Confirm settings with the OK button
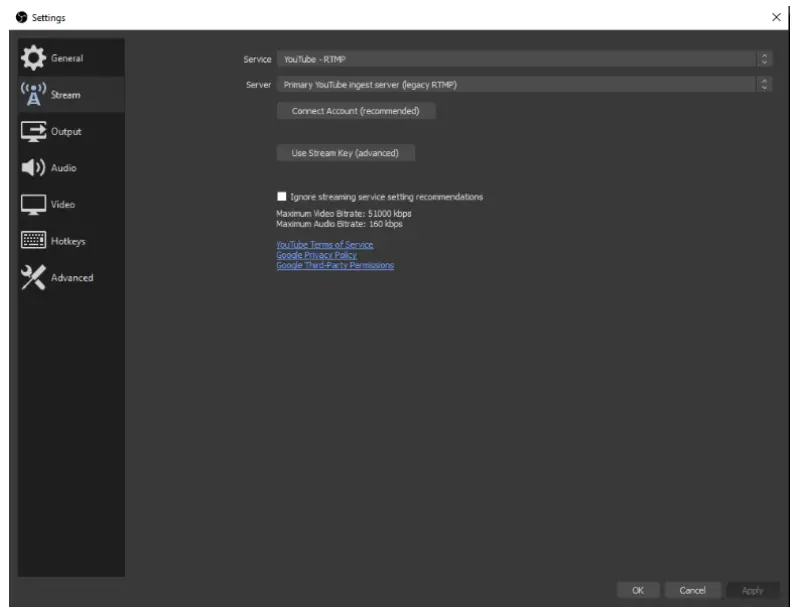Image resolution: width=796 pixels, height=614 pixels. tap(638, 590)
